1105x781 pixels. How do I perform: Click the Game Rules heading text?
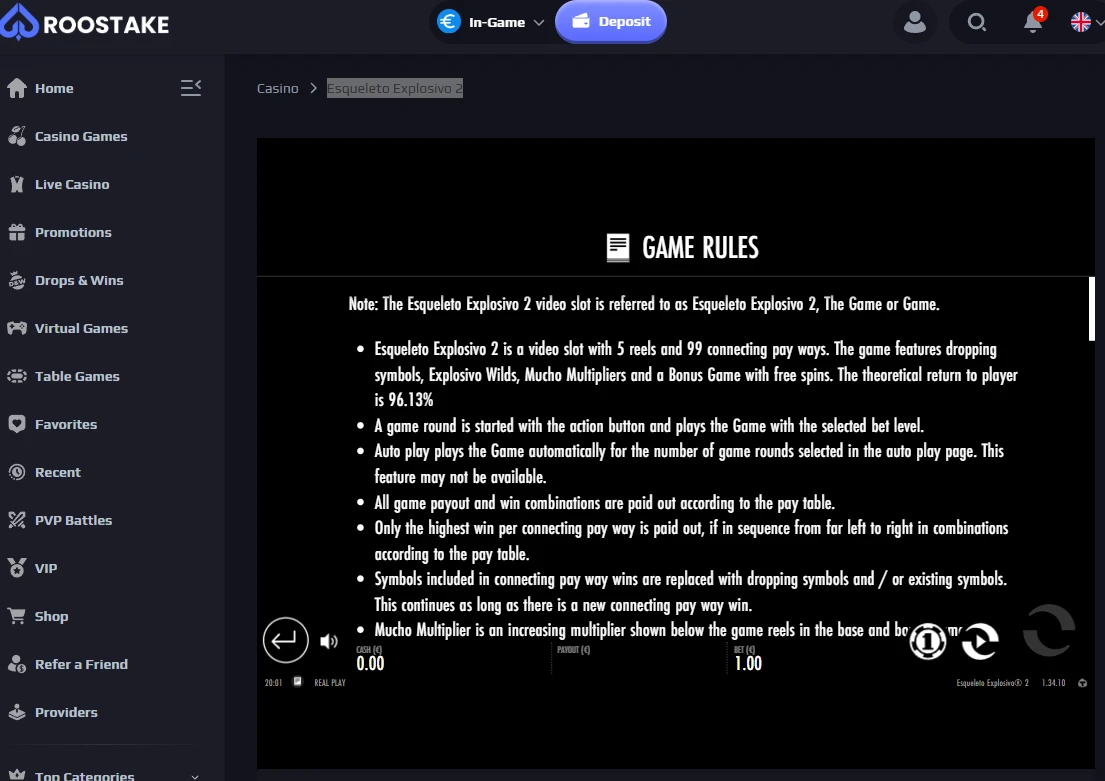(x=700, y=247)
